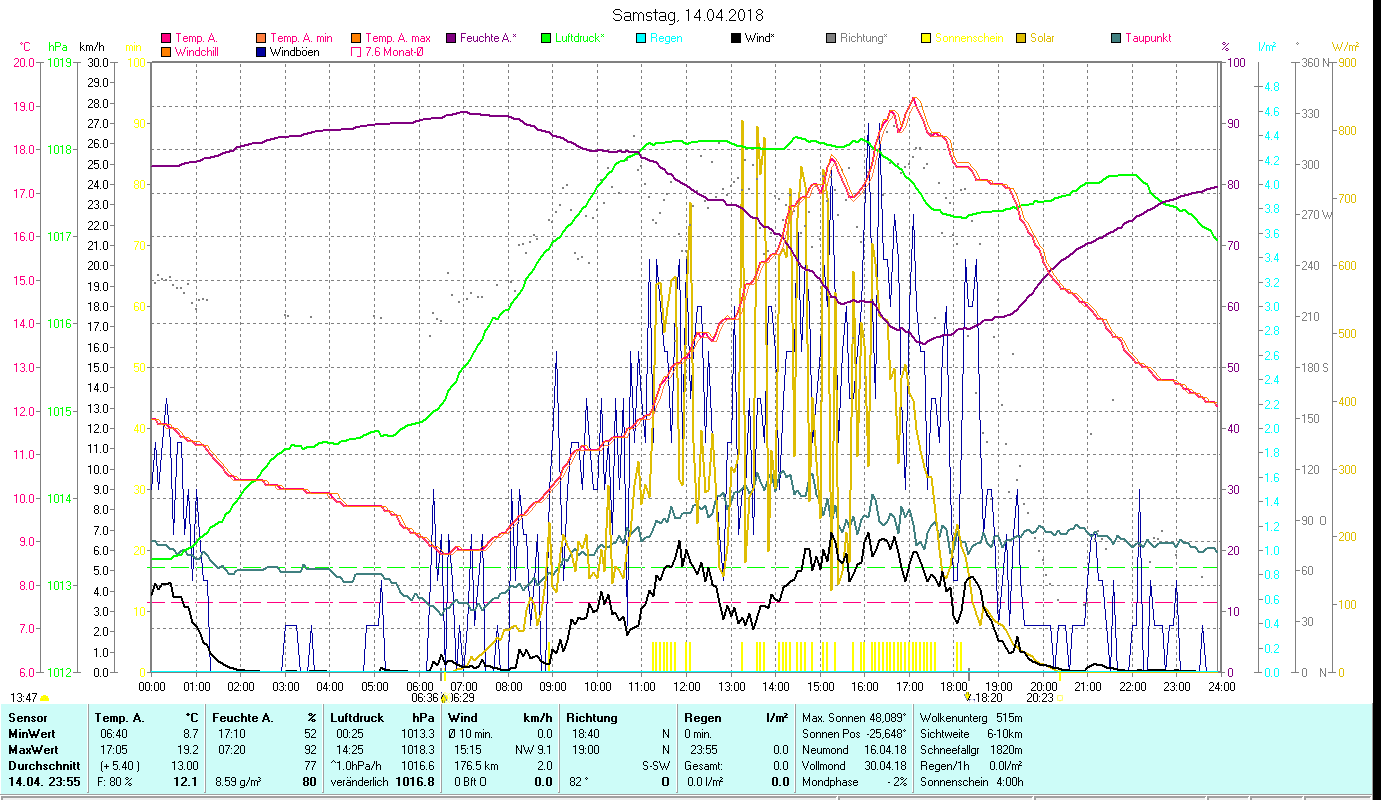This screenshot has width=1381, height=800.
Task: Click the Feuchte A. purple legend square
Action: pyautogui.click(x=450, y=38)
